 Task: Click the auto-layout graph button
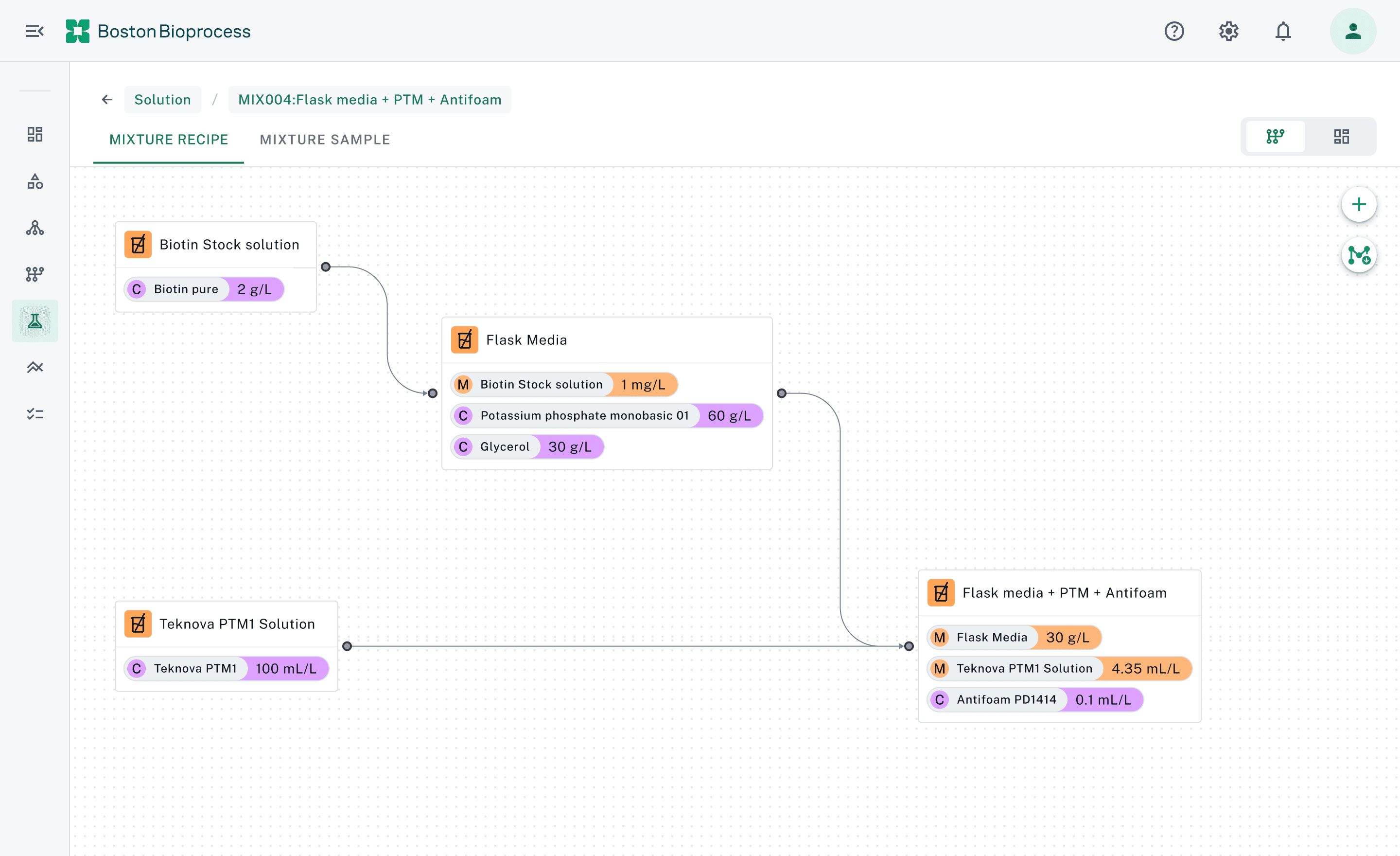[1359, 255]
